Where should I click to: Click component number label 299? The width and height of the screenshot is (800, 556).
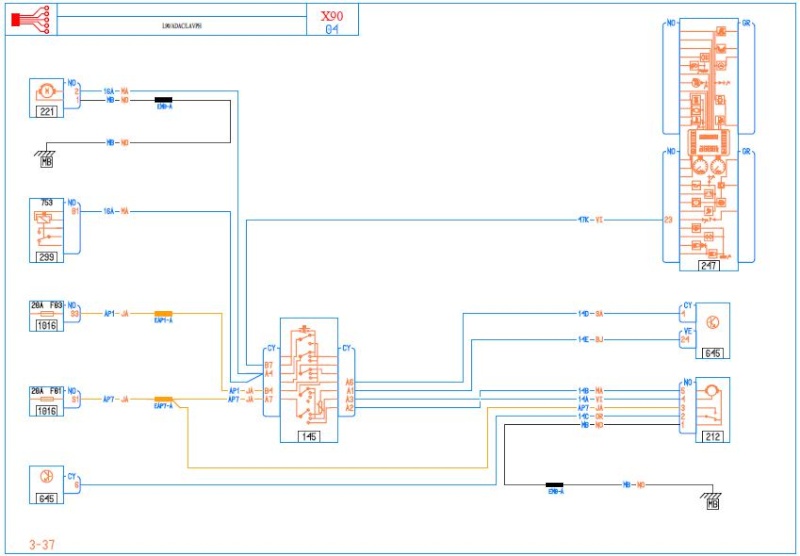[x=46, y=257]
